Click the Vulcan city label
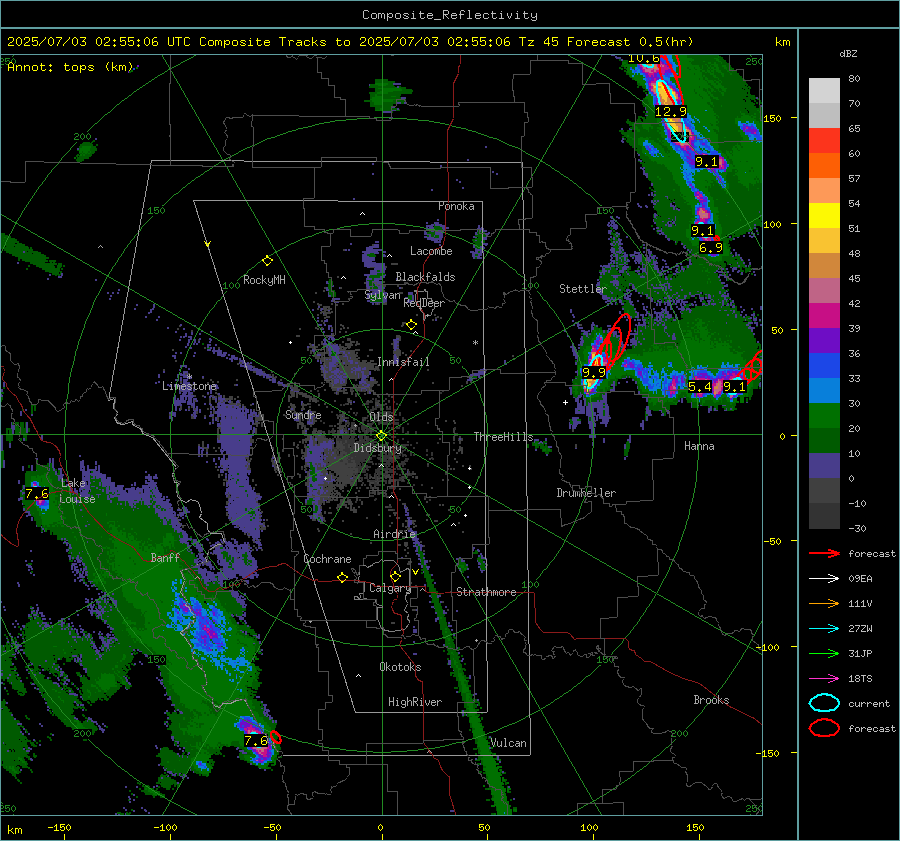This screenshot has height=841, width=900. tap(508, 743)
